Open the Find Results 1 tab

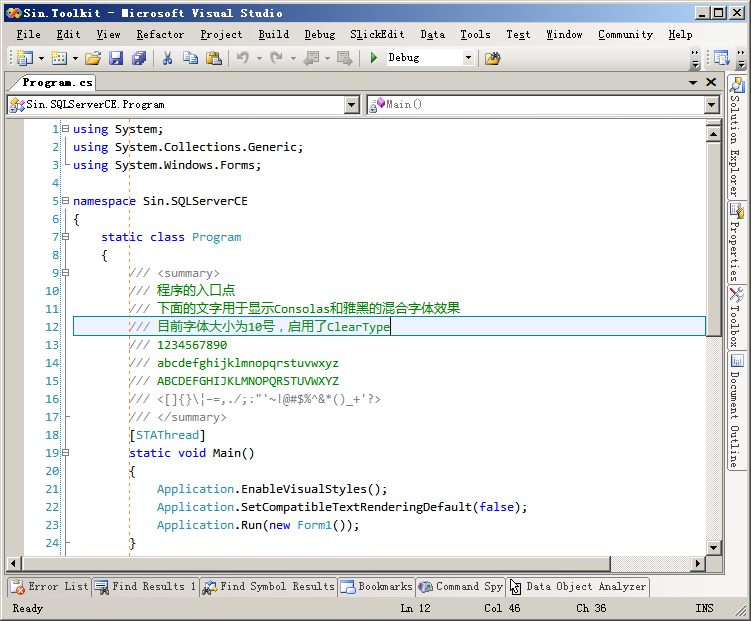pos(145,587)
